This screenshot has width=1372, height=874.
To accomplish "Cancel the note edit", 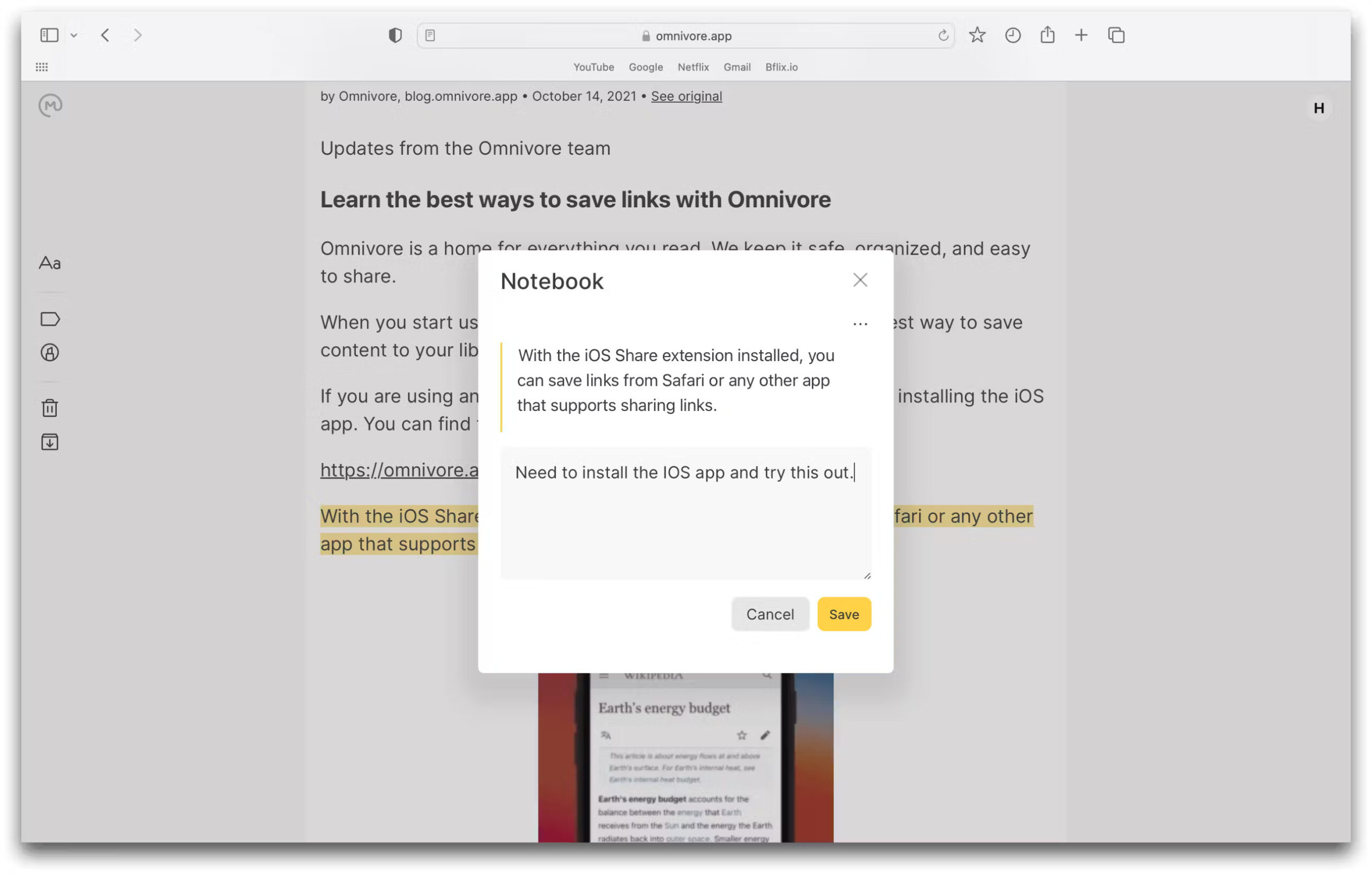I will point(770,614).
